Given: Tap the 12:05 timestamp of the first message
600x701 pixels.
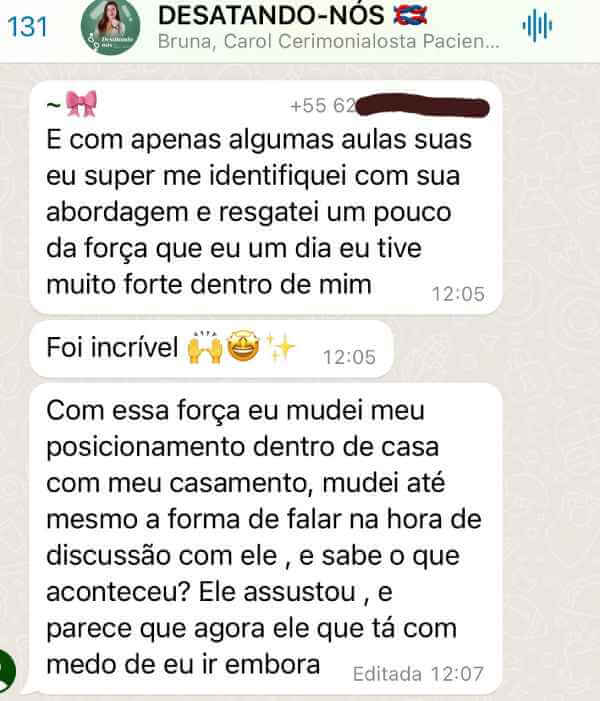Looking at the screenshot, I should [458, 294].
